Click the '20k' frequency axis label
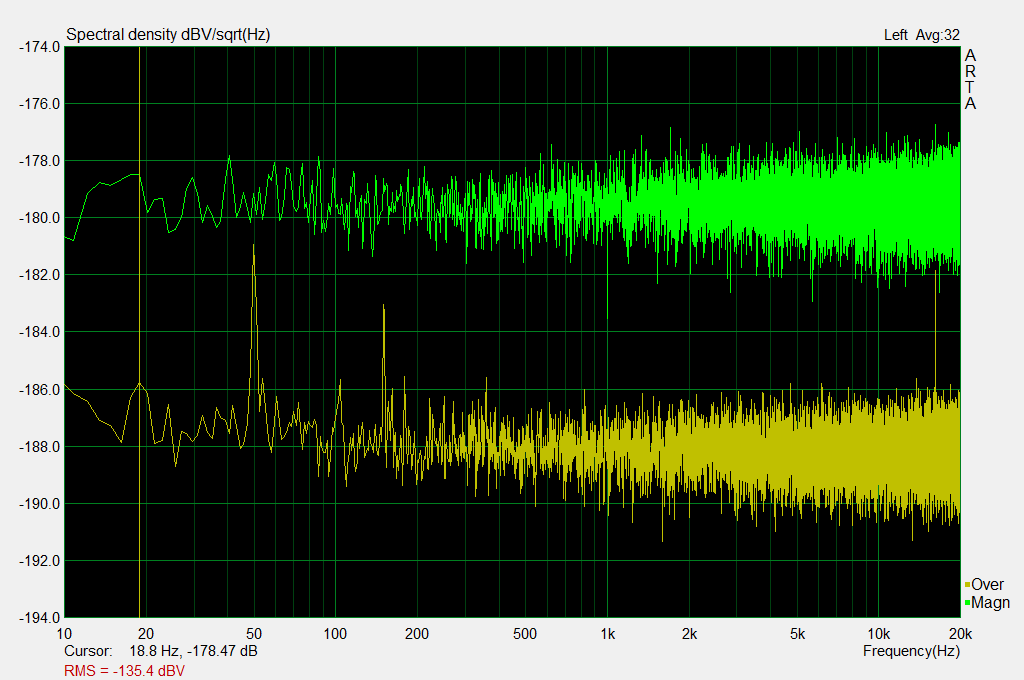This screenshot has height=680, width=1024. point(960,634)
